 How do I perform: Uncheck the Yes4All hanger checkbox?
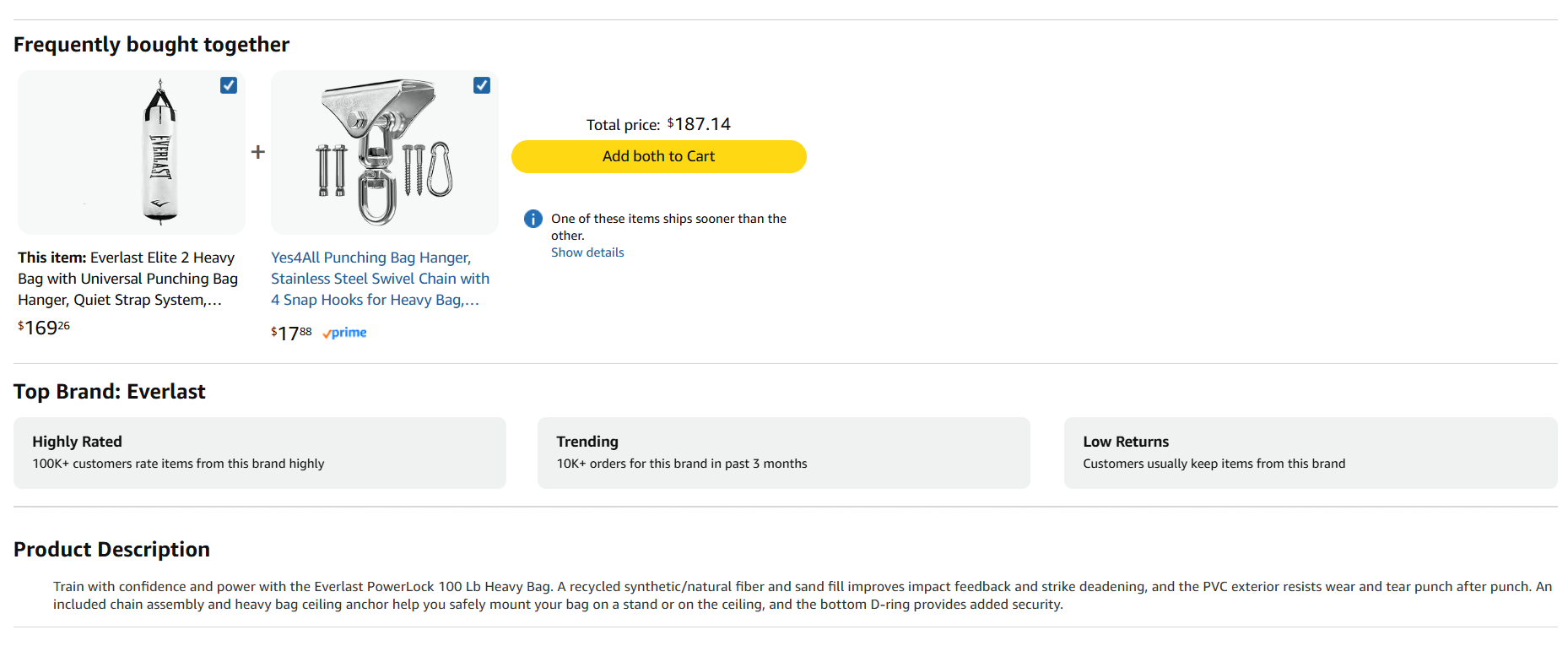pos(482,85)
